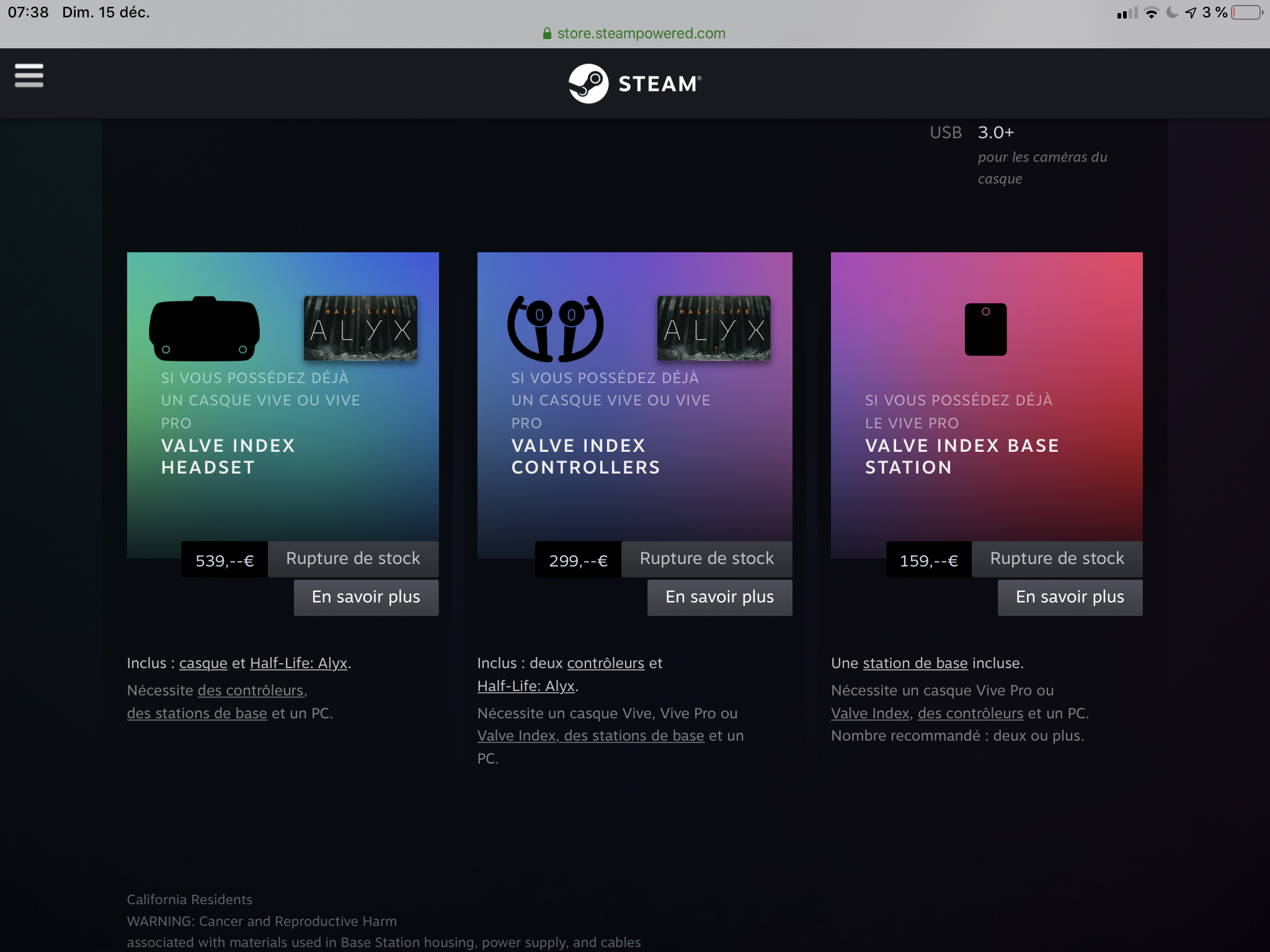This screenshot has height=952, width=1270.
Task: Click En savoir plus under base station
Action: click(x=1070, y=597)
